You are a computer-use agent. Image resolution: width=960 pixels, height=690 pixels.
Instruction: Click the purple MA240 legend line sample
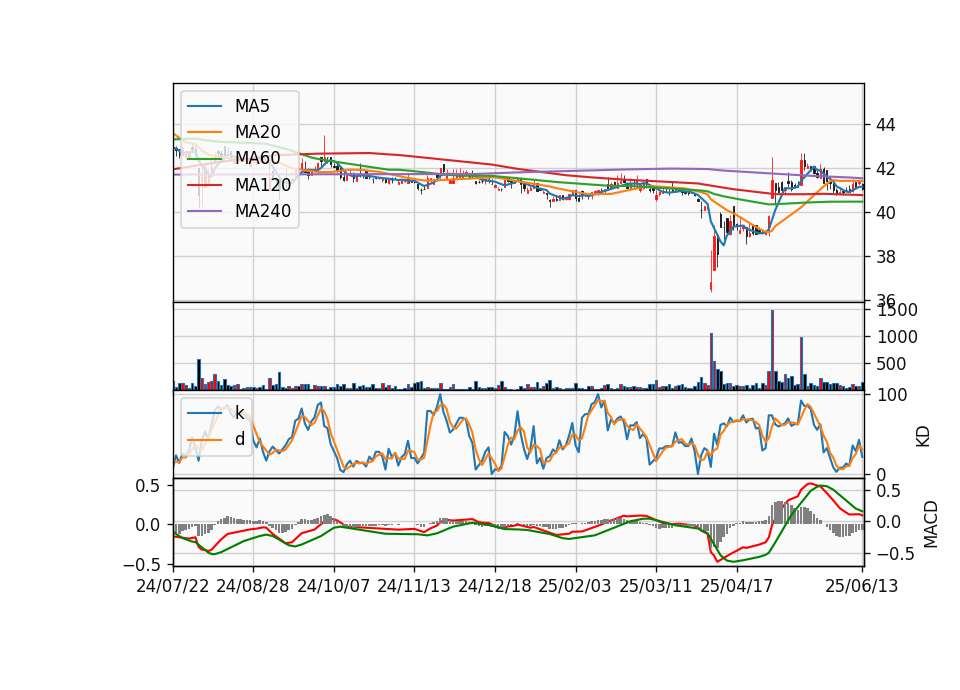[x=204, y=211]
